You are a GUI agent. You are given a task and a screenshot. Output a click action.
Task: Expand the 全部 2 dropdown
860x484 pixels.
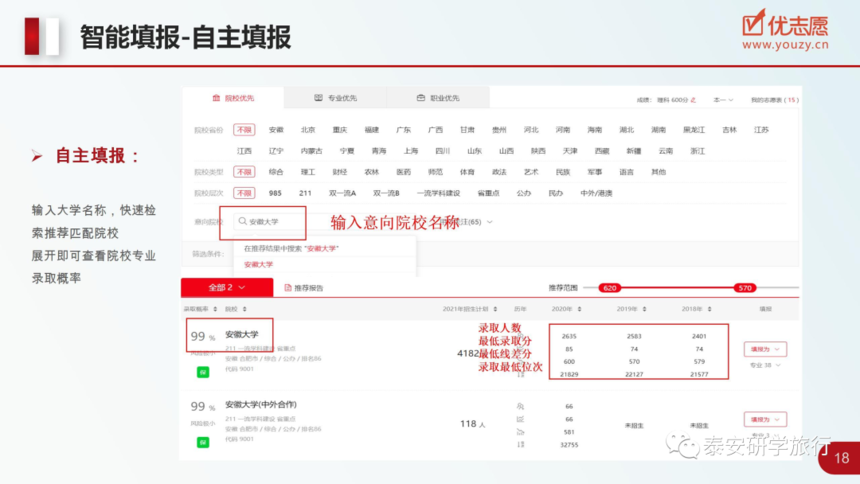coord(227,288)
